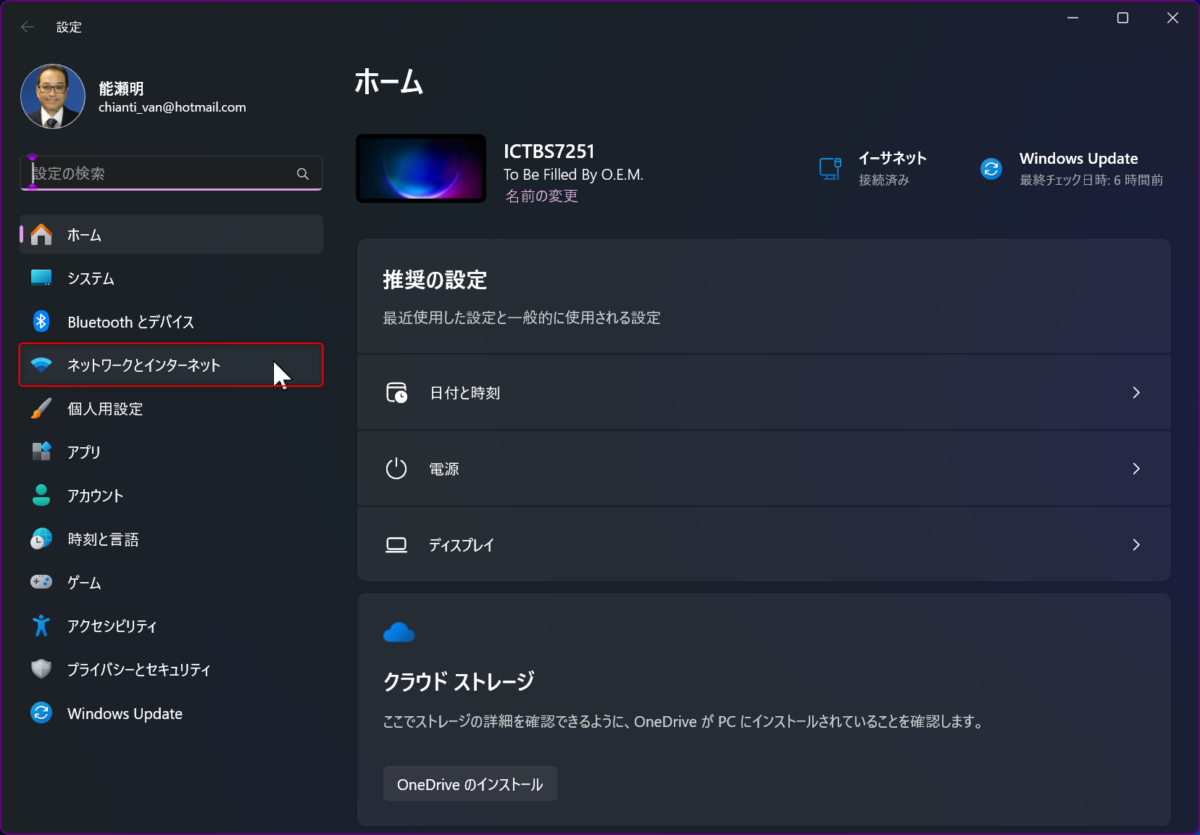Click the Apps icon beside アプリ
Image resolution: width=1200 pixels, height=835 pixels.
[41, 452]
